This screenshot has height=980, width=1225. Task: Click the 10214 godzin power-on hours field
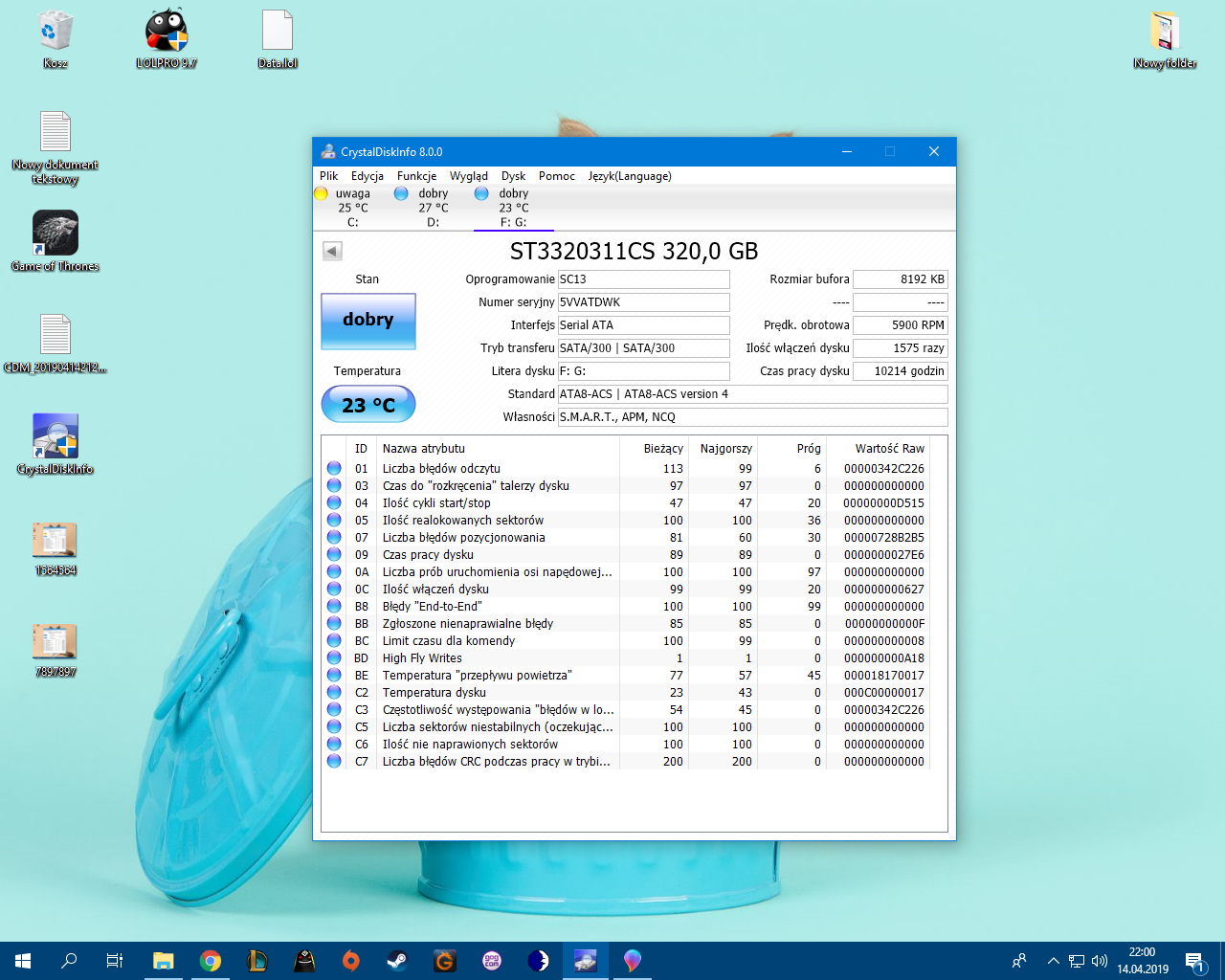coord(901,371)
